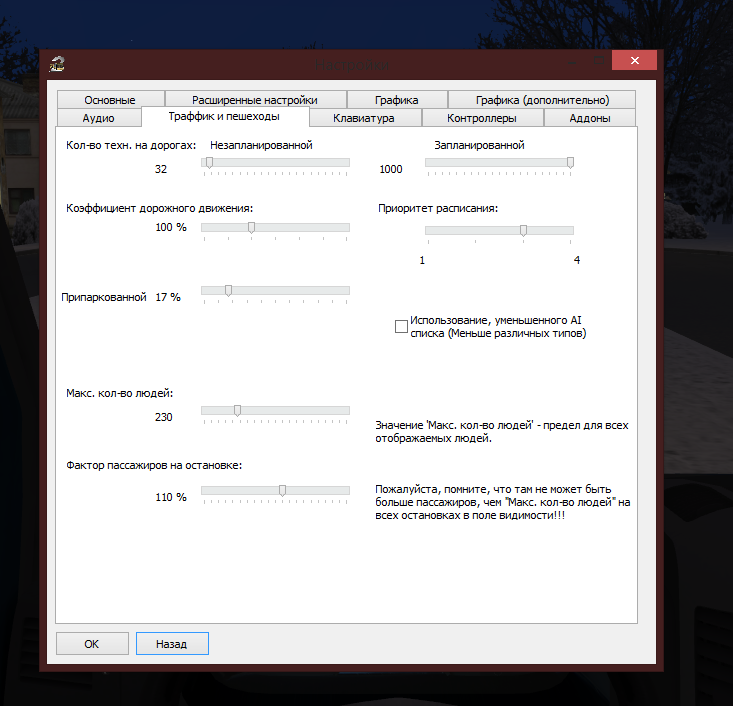733x706 pixels.
Task: Click the Назад button
Action: (x=172, y=644)
